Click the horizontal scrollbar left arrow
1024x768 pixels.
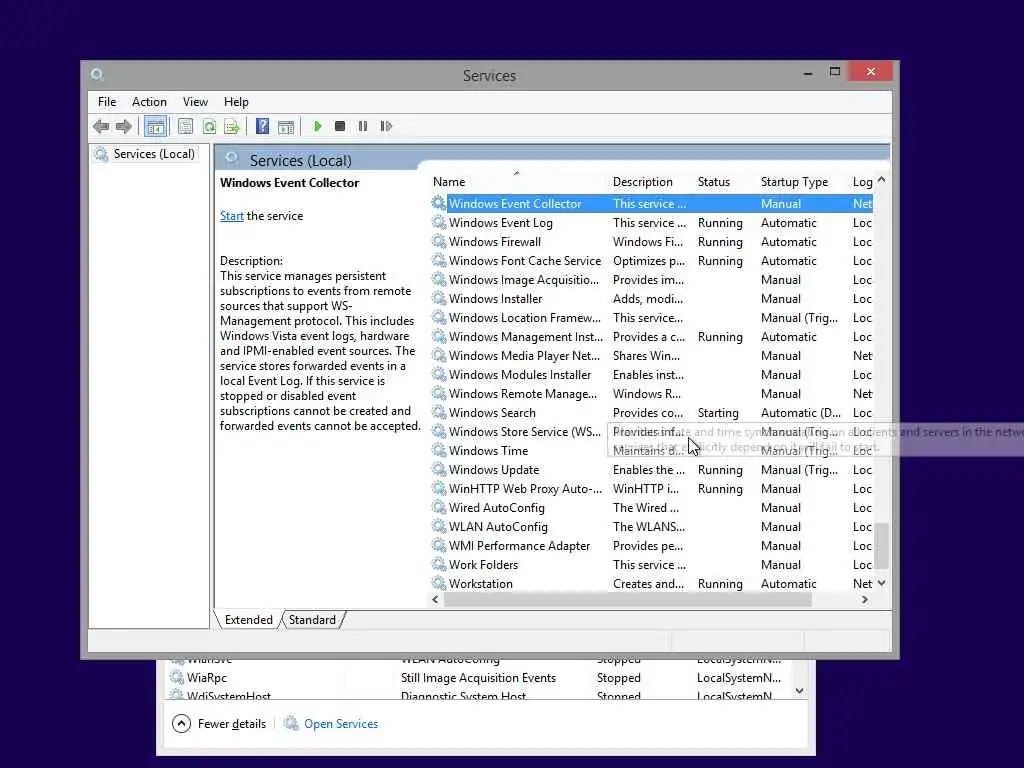[x=436, y=600]
